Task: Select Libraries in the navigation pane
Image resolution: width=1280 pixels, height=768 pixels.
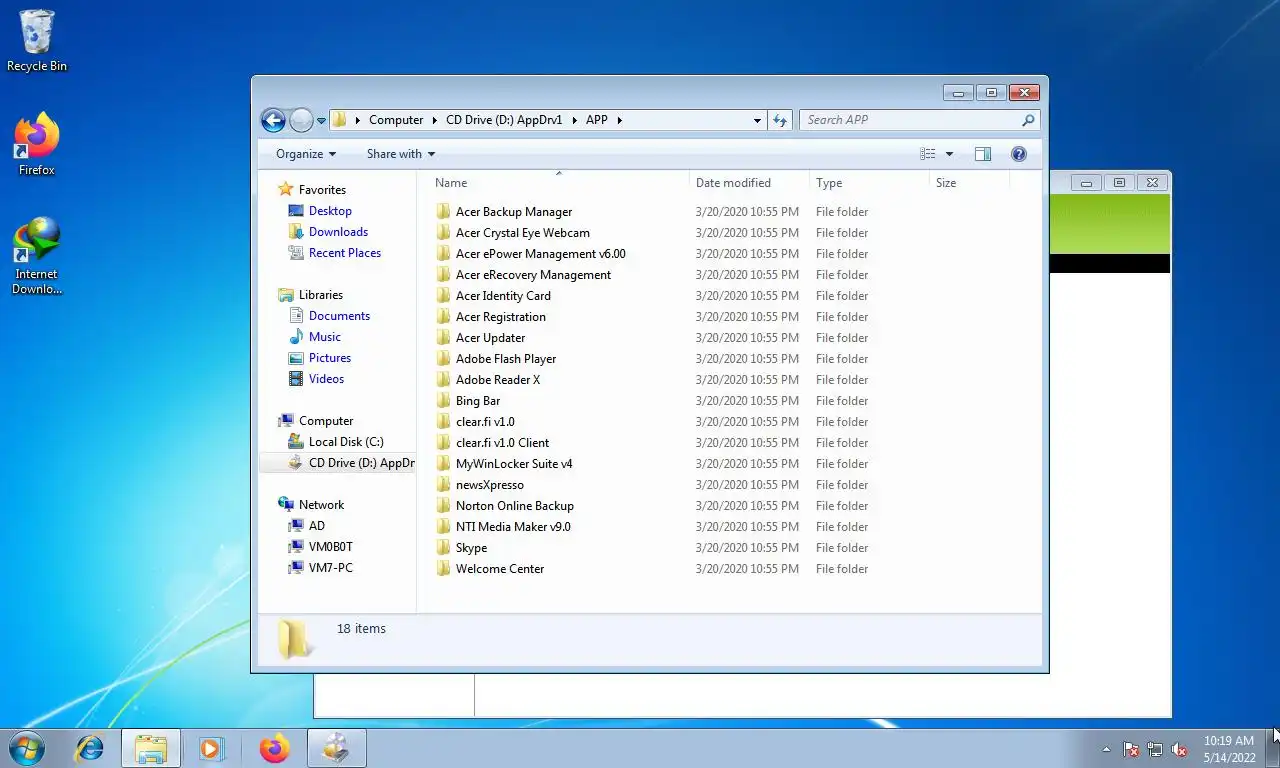Action: 320,295
